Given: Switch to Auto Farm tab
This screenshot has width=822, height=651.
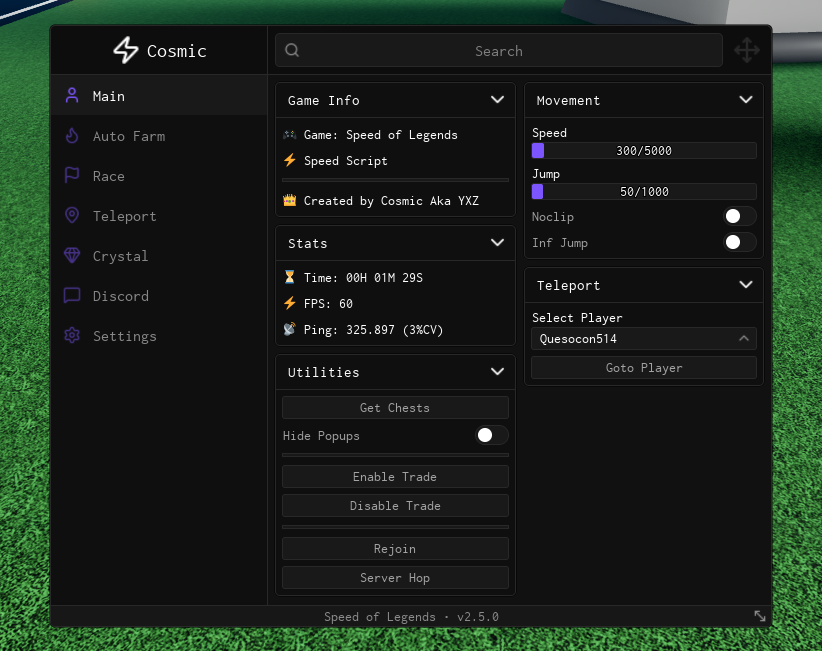Looking at the screenshot, I should coord(159,136).
